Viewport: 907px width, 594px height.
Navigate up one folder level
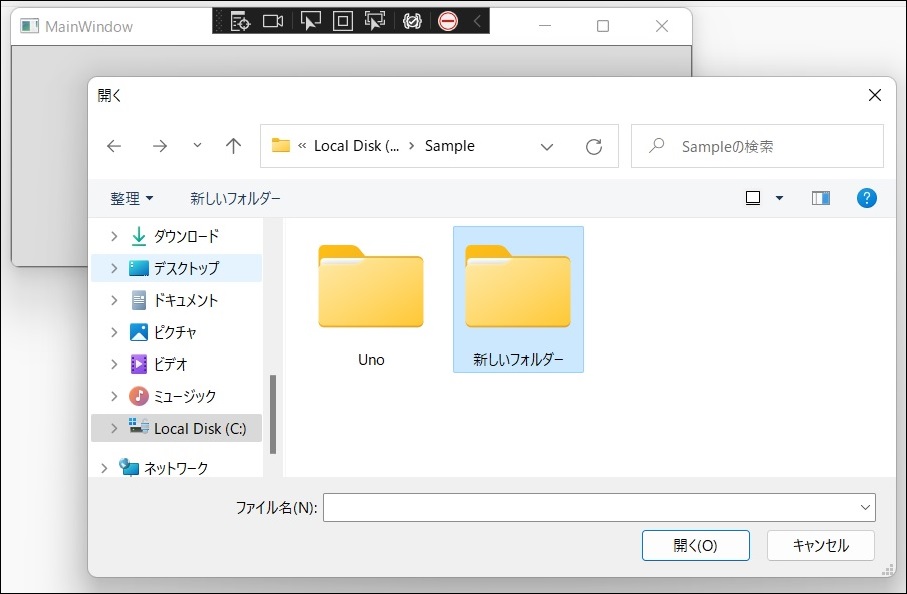pos(232,145)
